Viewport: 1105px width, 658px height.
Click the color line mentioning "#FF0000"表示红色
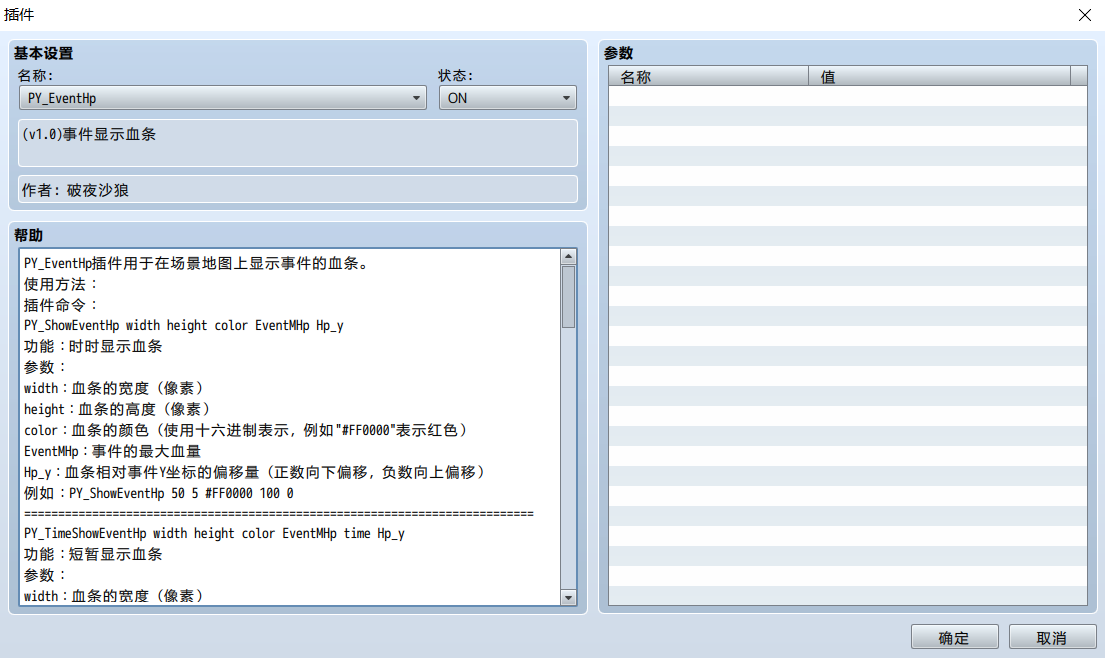(245, 430)
